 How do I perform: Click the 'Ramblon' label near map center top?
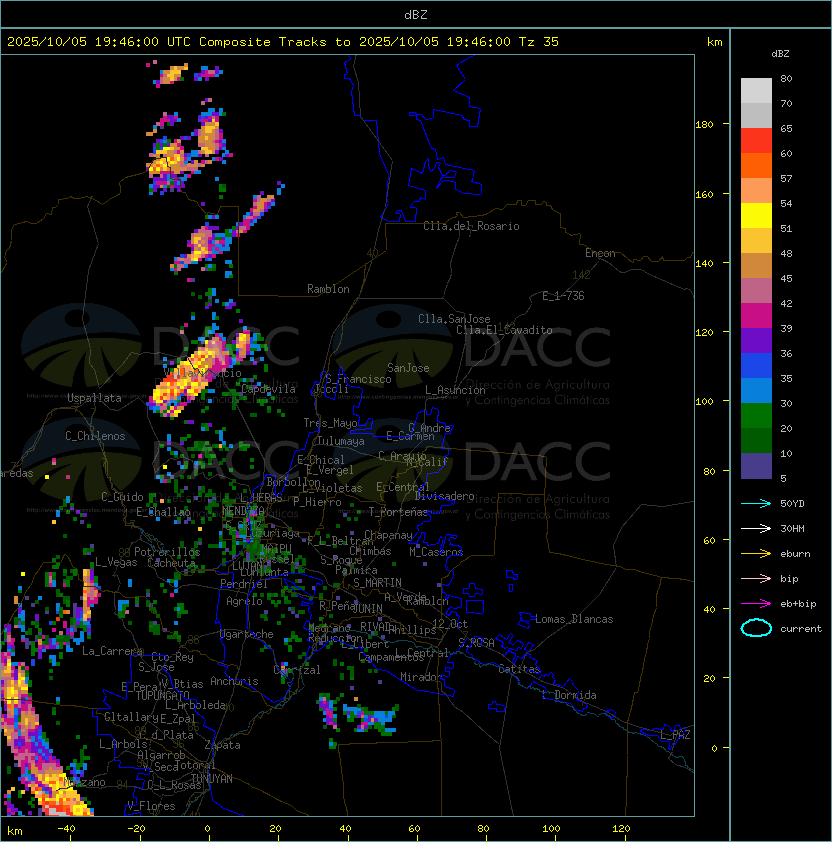(328, 289)
